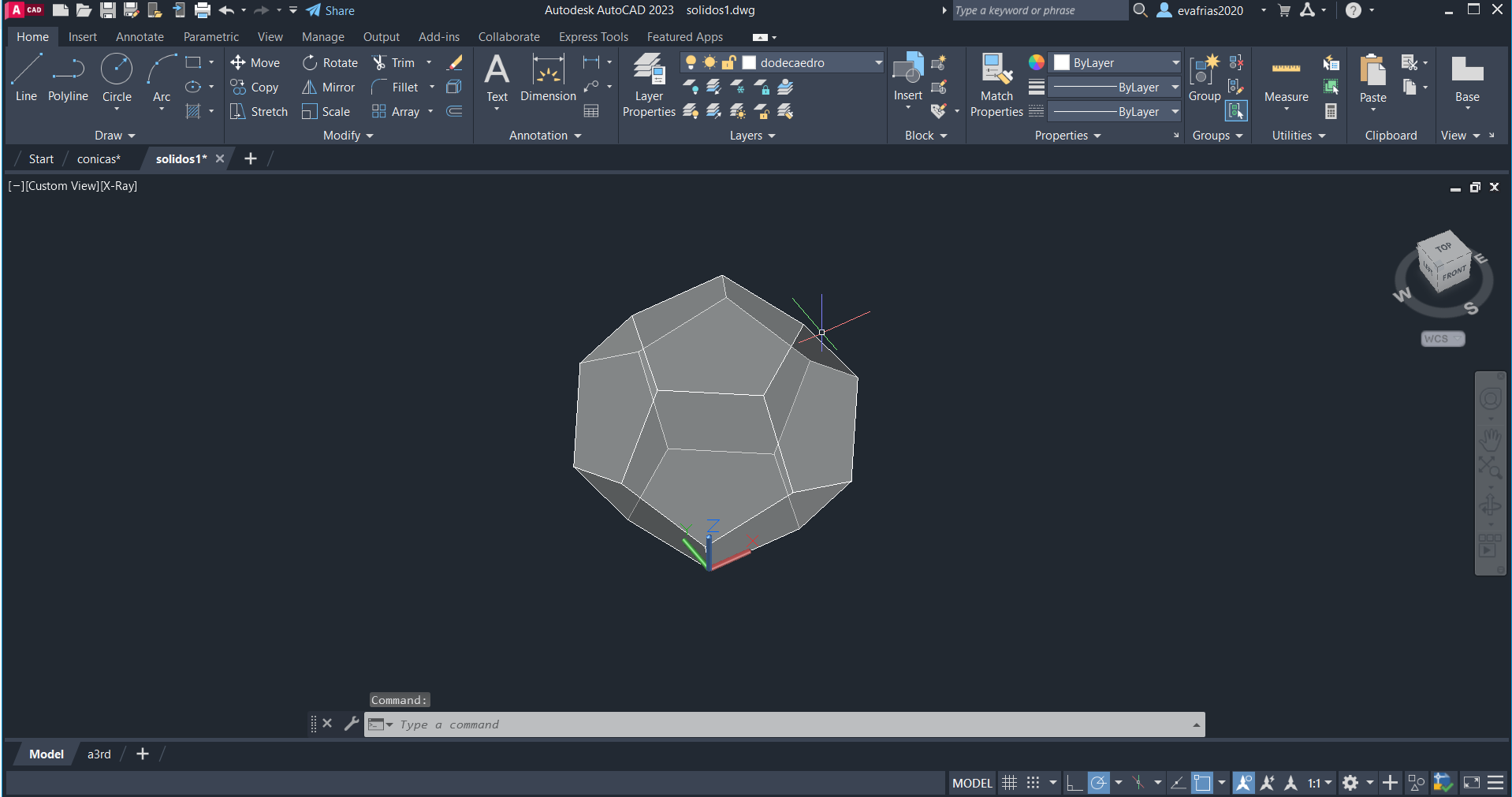Image resolution: width=1512 pixels, height=797 pixels.
Task: Toggle the layer lightbulb on/off icon
Action: (691, 63)
